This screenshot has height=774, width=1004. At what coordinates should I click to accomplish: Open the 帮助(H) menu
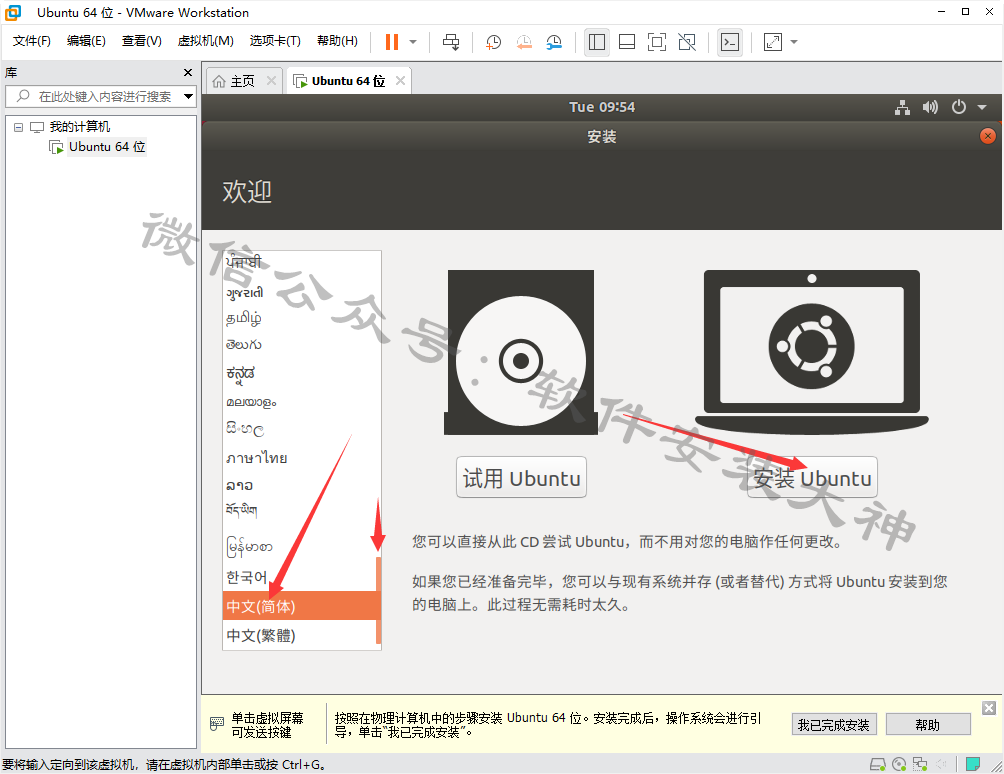point(337,41)
